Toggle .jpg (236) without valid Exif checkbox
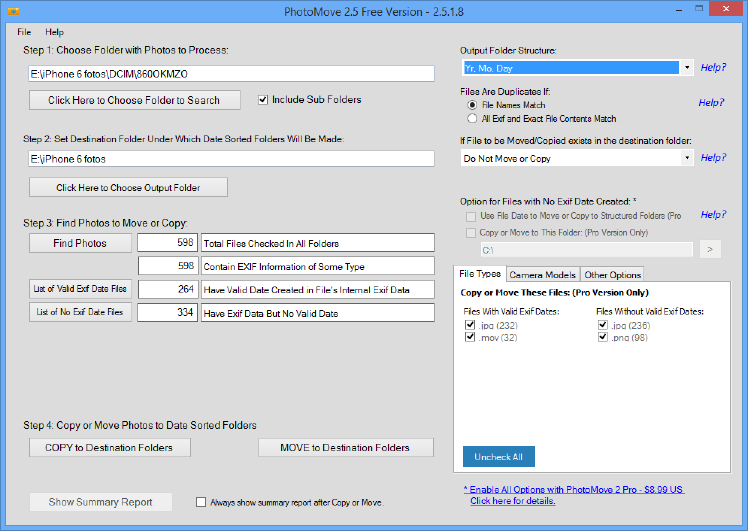This screenshot has width=748, height=531. pyautogui.click(x=603, y=325)
